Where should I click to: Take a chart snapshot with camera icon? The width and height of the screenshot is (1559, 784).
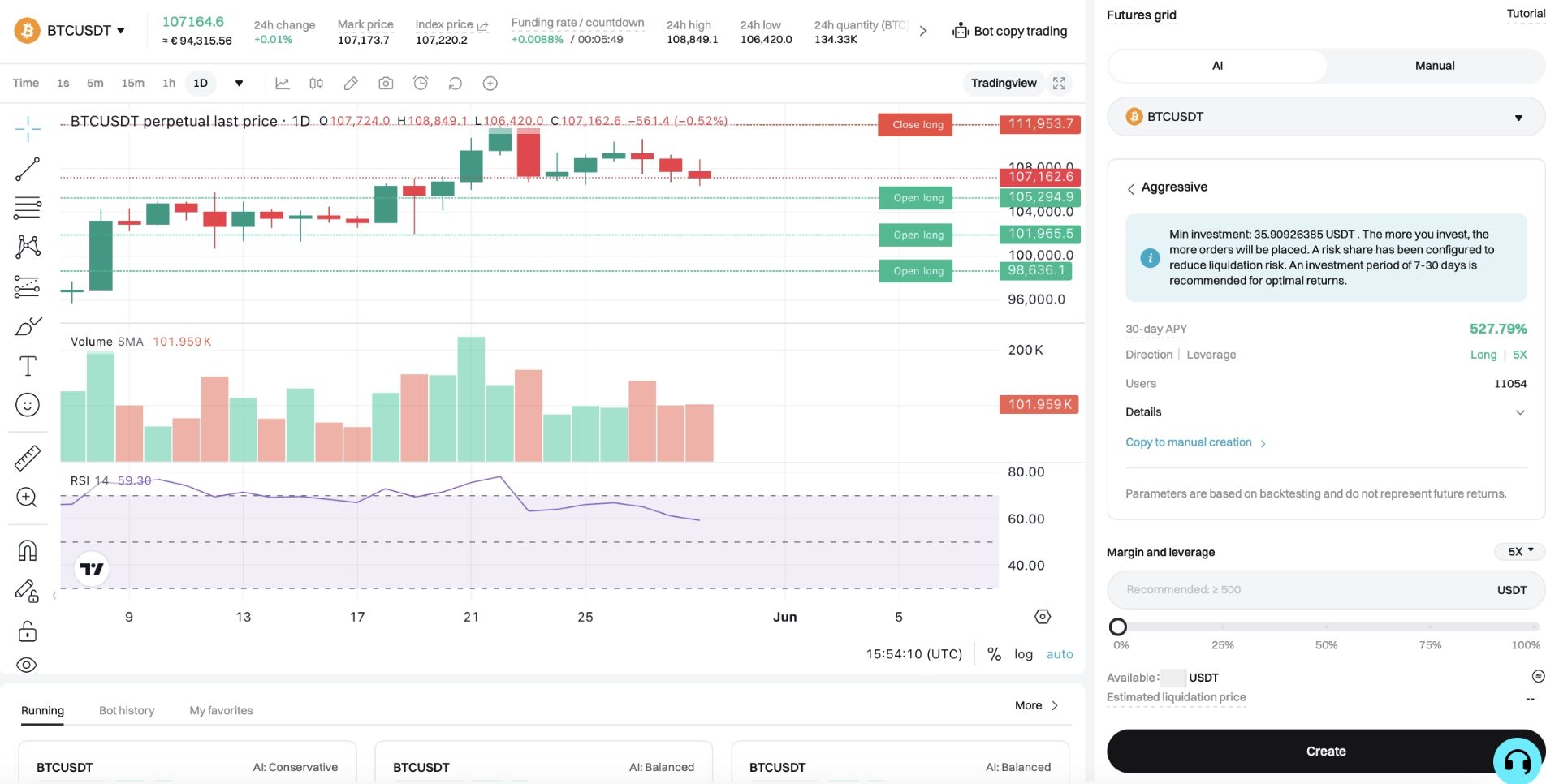point(386,83)
